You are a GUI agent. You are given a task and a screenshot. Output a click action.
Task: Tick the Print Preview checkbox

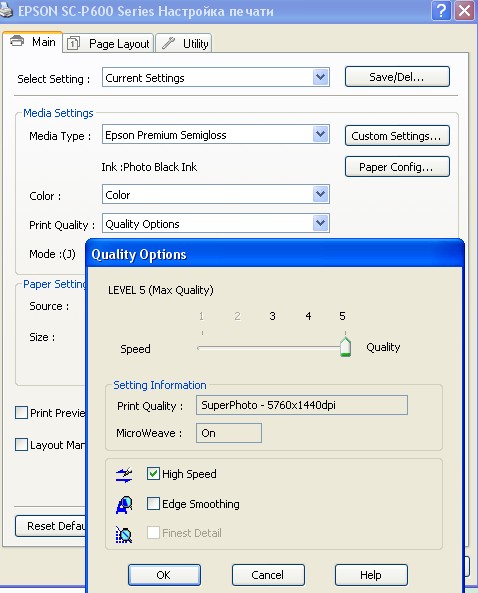(21, 413)
